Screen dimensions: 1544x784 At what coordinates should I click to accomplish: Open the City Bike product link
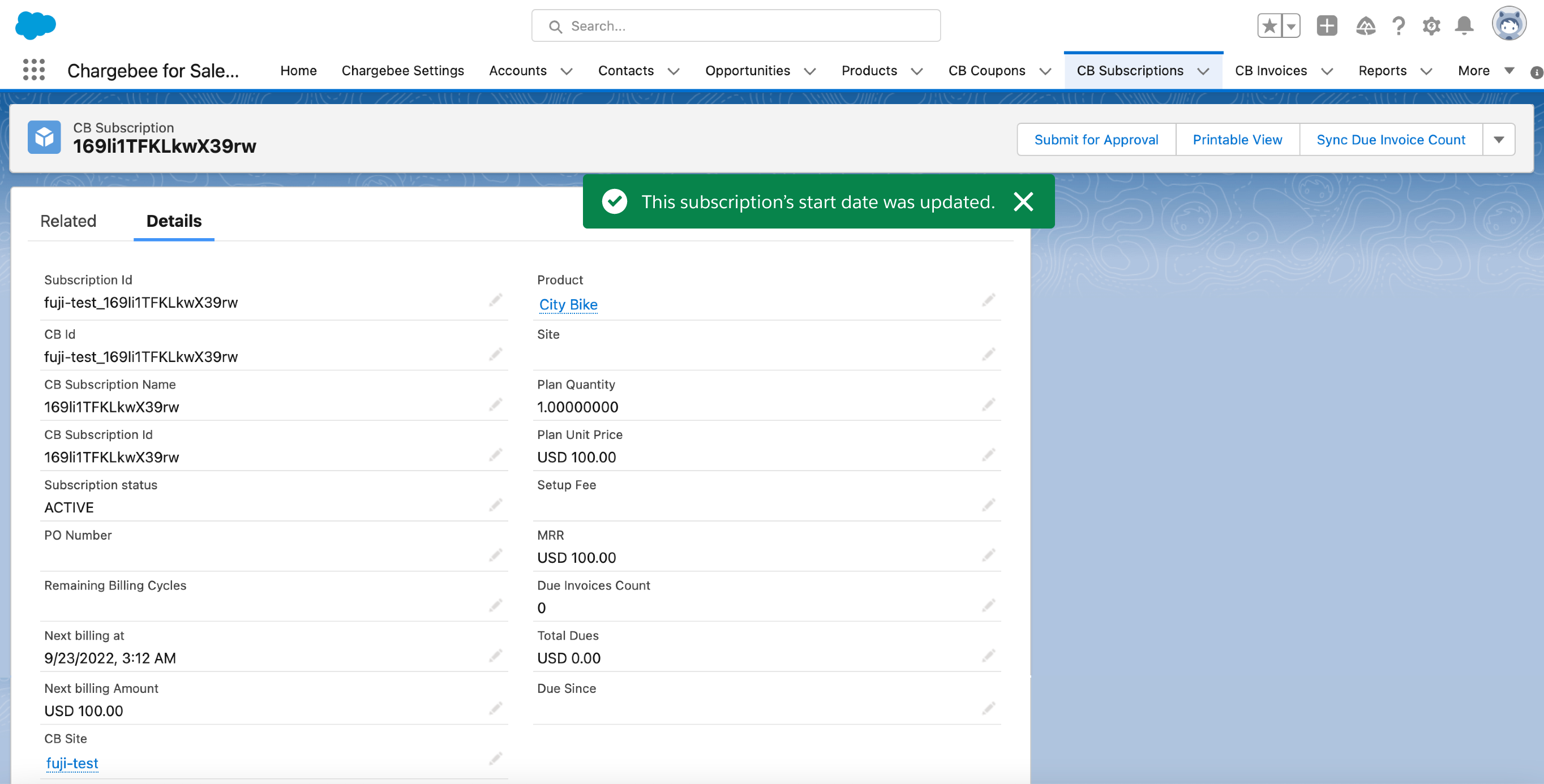(568, 304)
